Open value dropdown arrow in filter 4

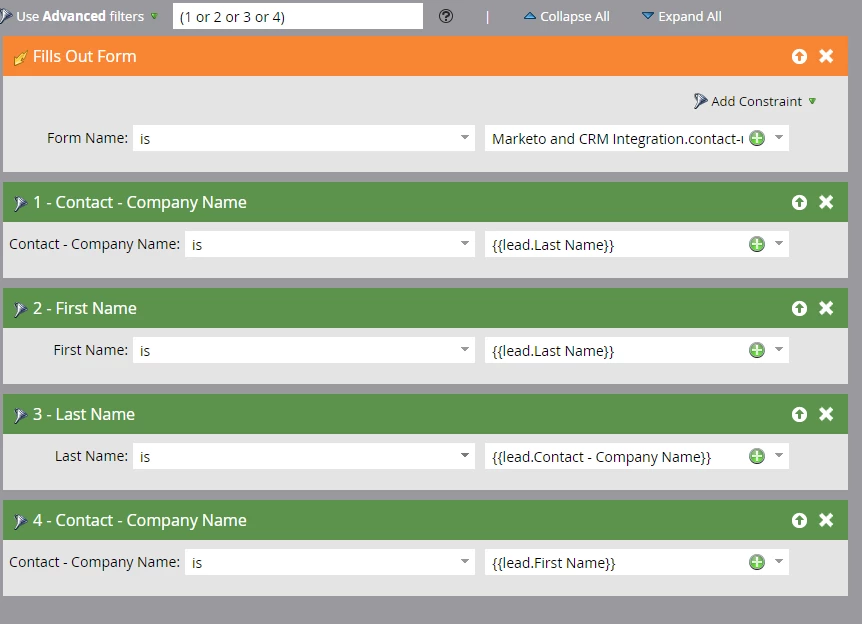[x=778, y=561]
